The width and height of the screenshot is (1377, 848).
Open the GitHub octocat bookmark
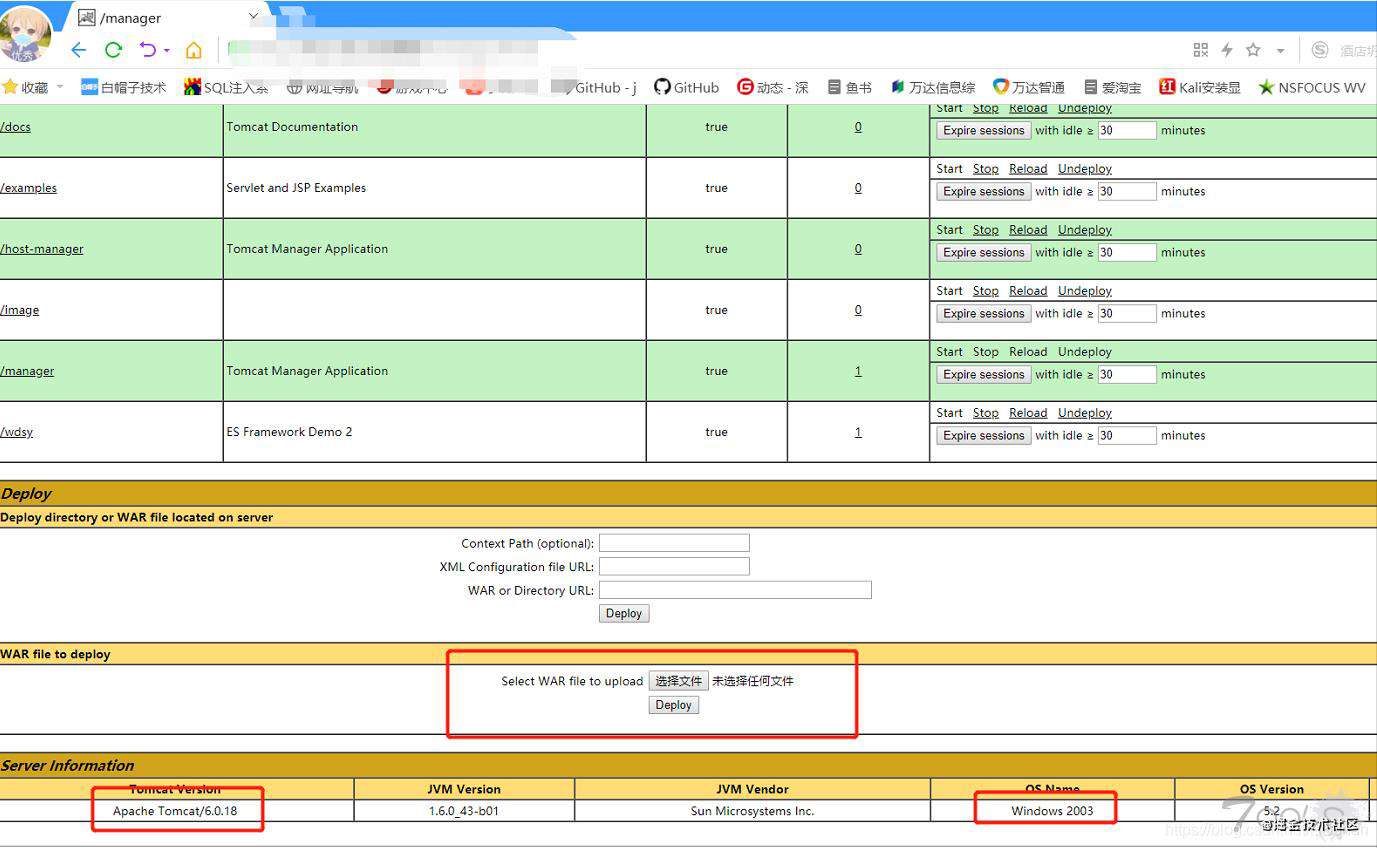point(687,87)
